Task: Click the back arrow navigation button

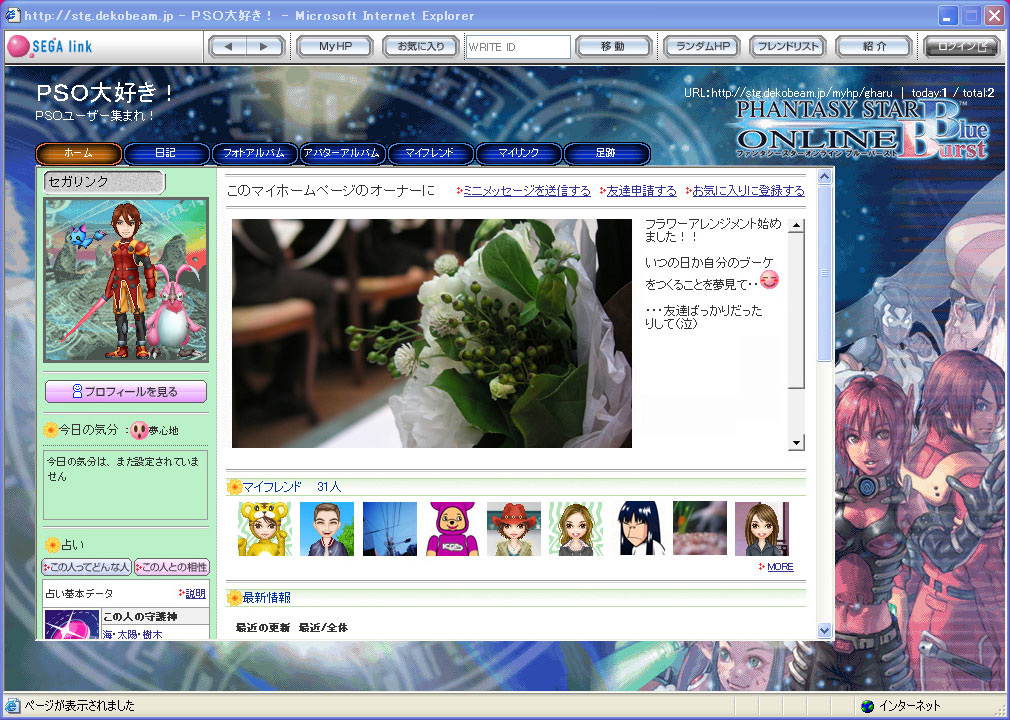Action: (228, 47)
